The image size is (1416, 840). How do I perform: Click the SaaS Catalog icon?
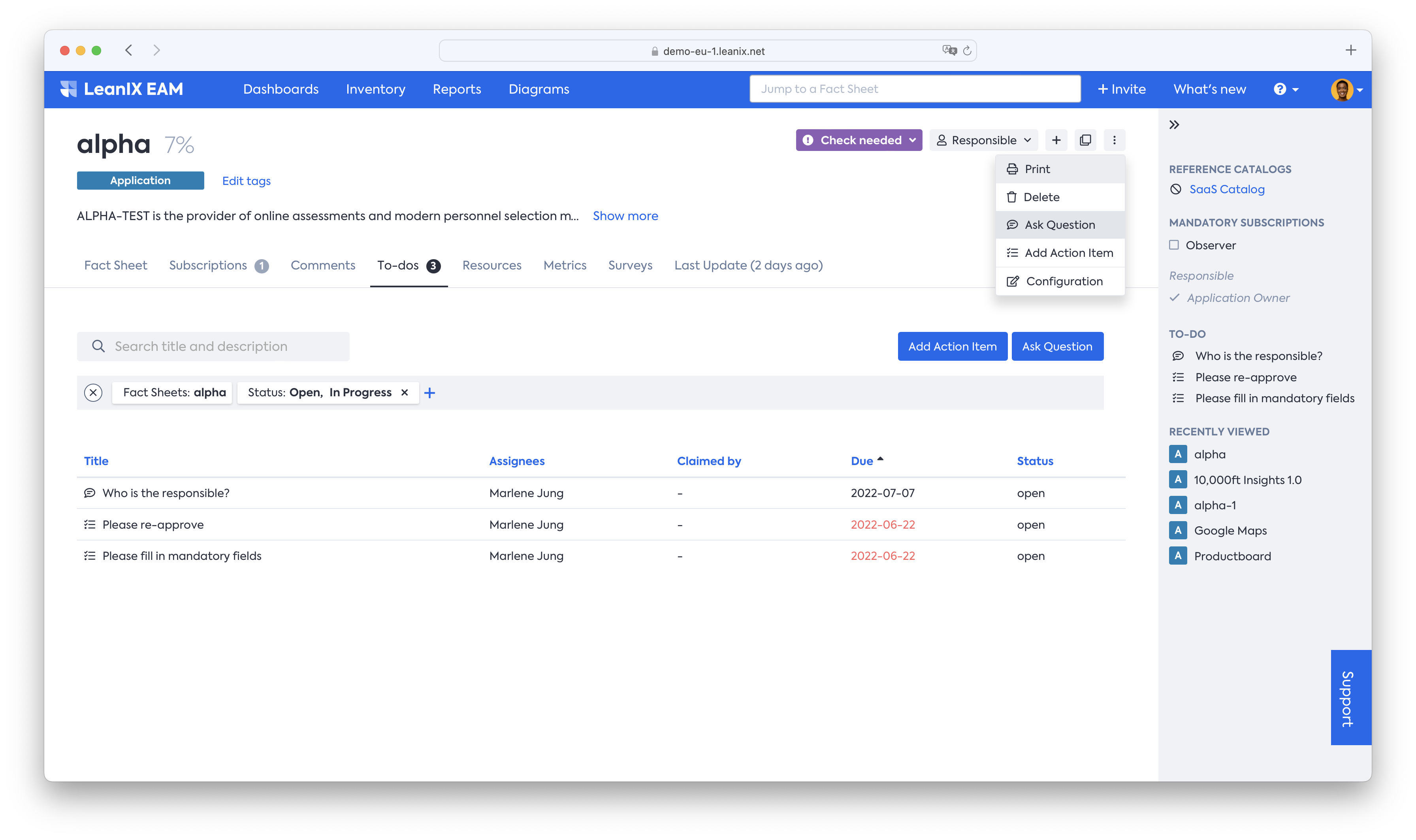pyautogui.click(x=1176, y=189)
